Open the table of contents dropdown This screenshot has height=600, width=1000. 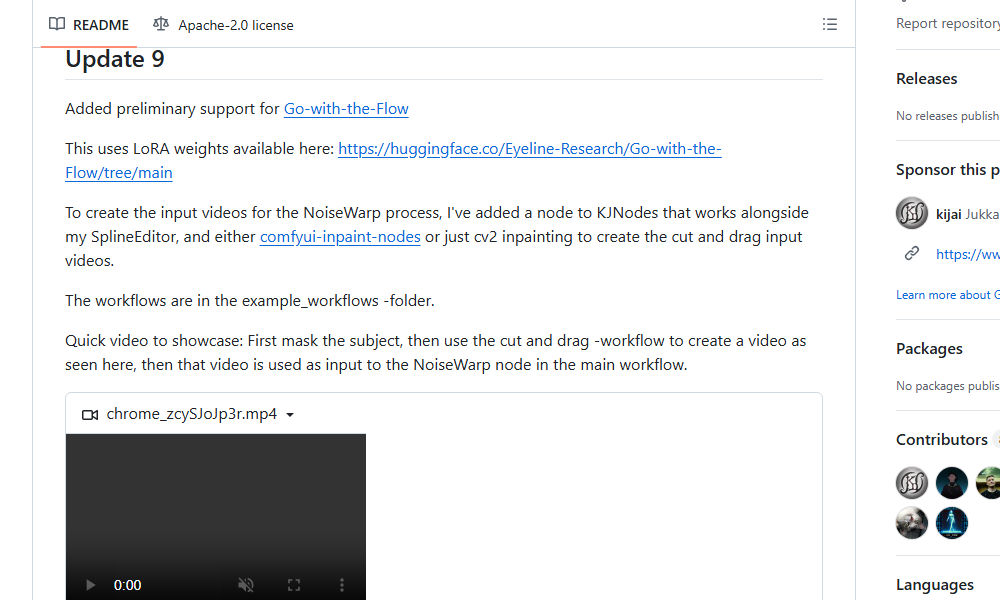click(x=830, y=24)
